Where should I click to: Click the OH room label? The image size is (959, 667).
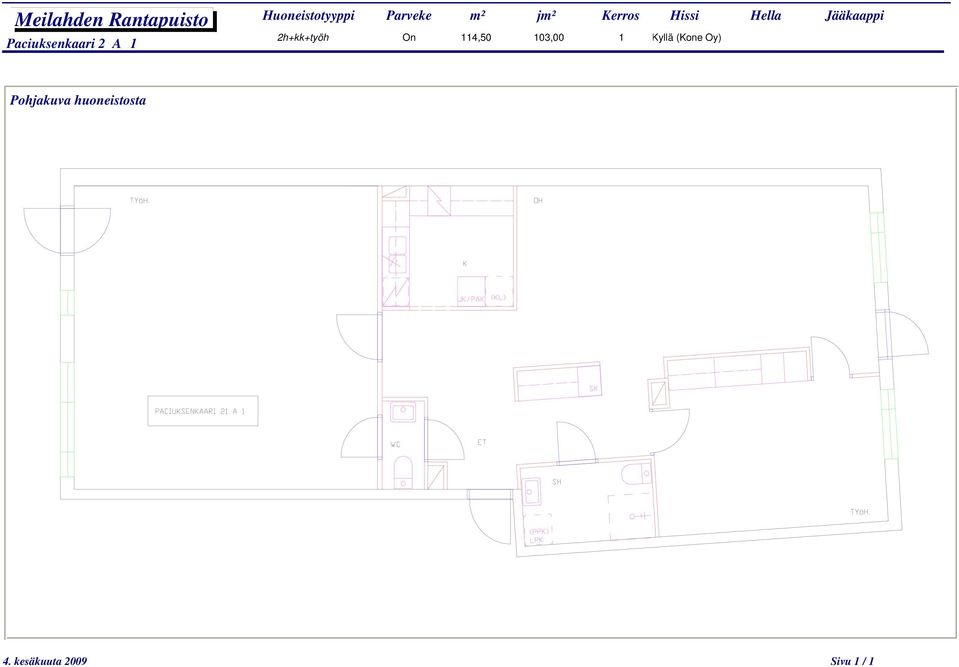click(538, 201)
